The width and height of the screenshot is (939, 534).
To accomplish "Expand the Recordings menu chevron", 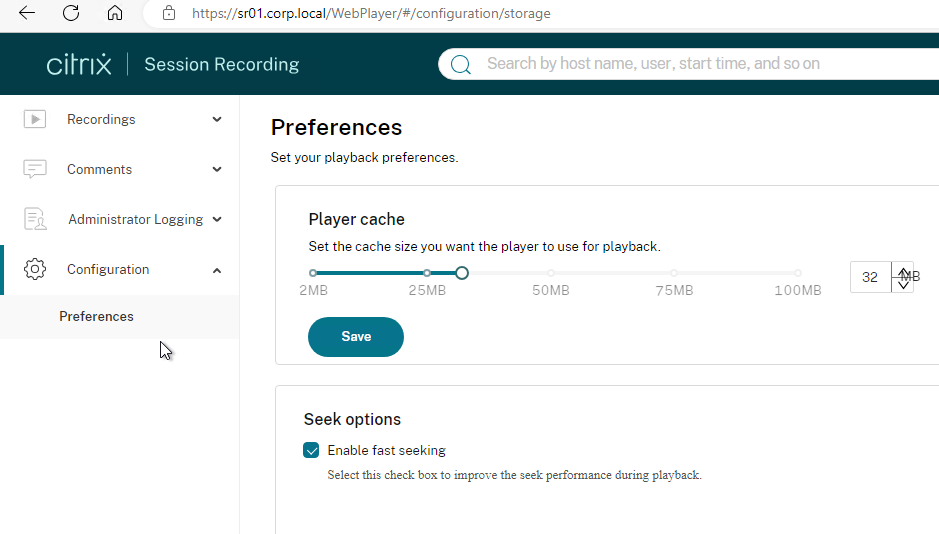I will coord(217,119).
